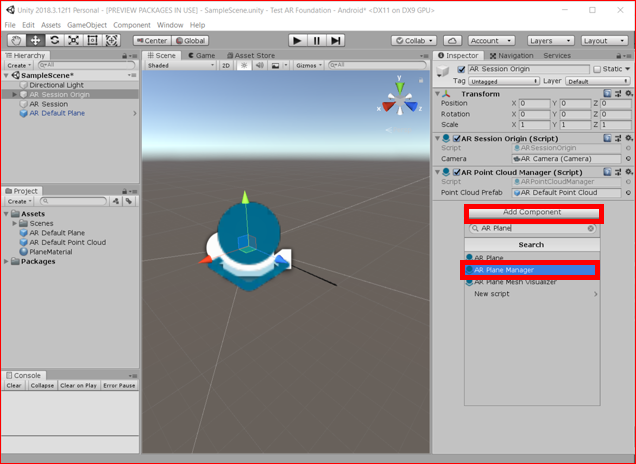Collapse AR Point Cloud Manager component
This screenshot has width=636, height=464.
click(x=437, y=172)
